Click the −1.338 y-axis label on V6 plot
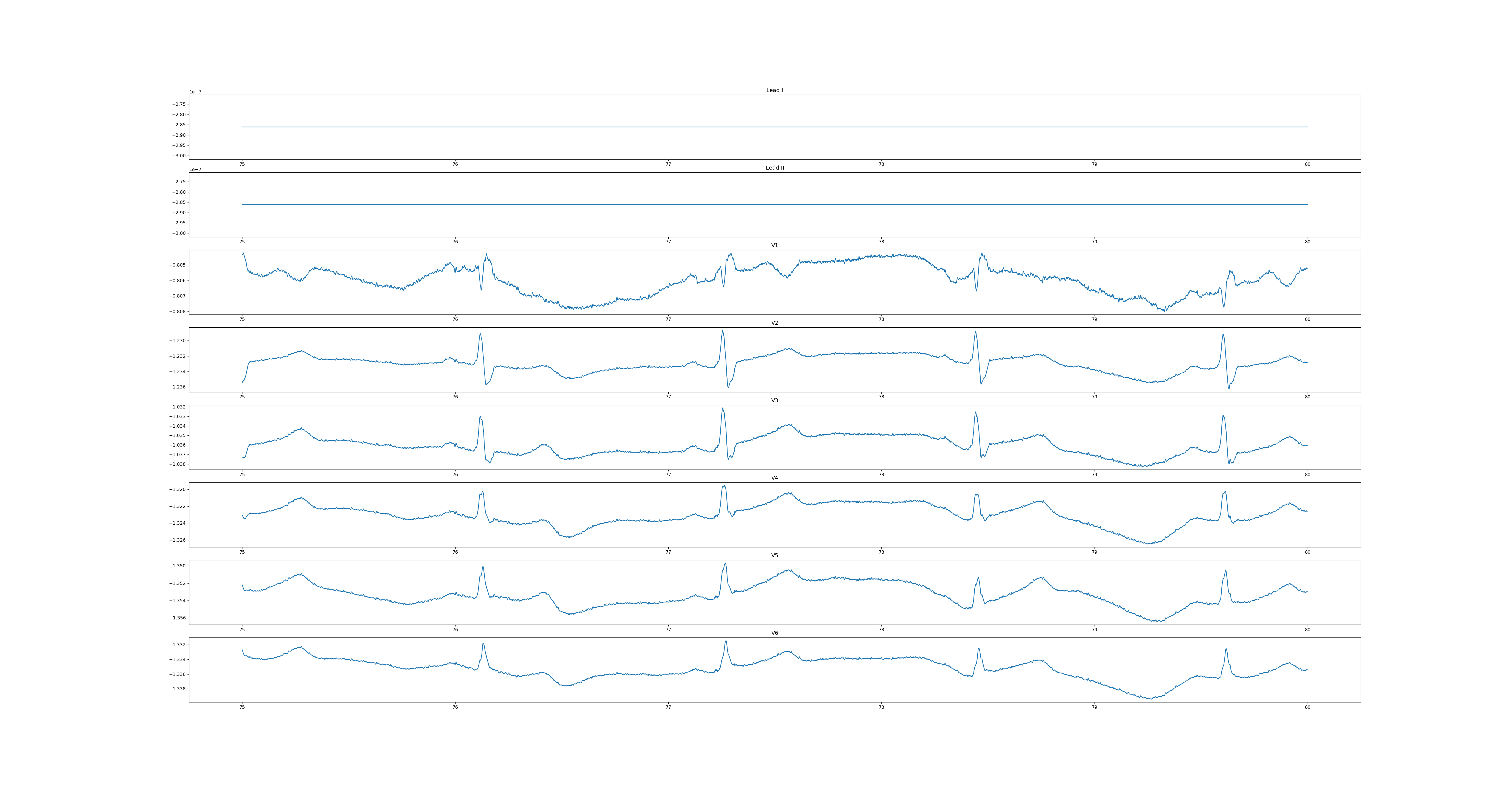This screenshot has height=789, width=1512. coord(178,689)
